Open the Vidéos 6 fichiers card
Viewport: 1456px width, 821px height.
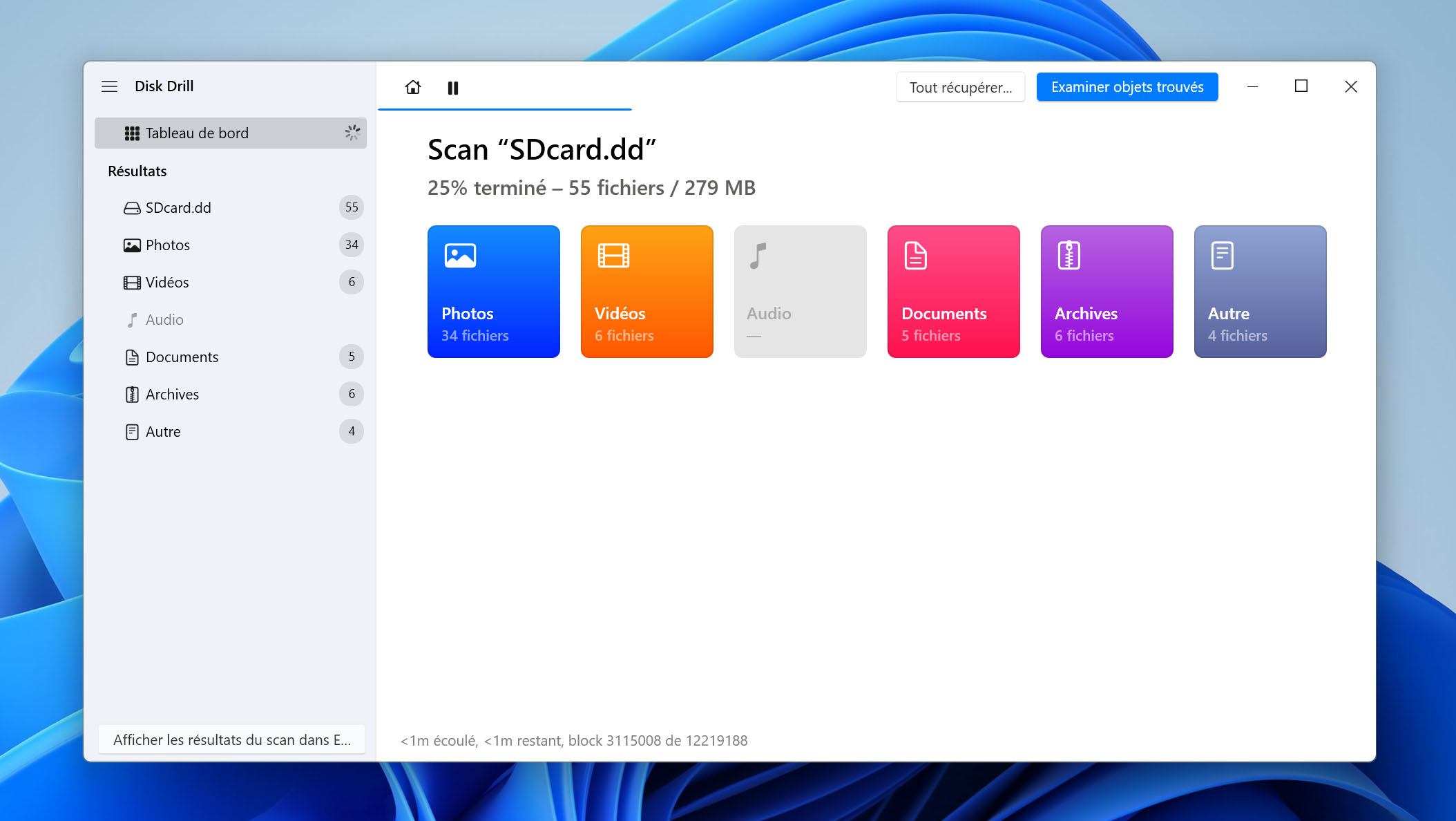click(647, 292)
